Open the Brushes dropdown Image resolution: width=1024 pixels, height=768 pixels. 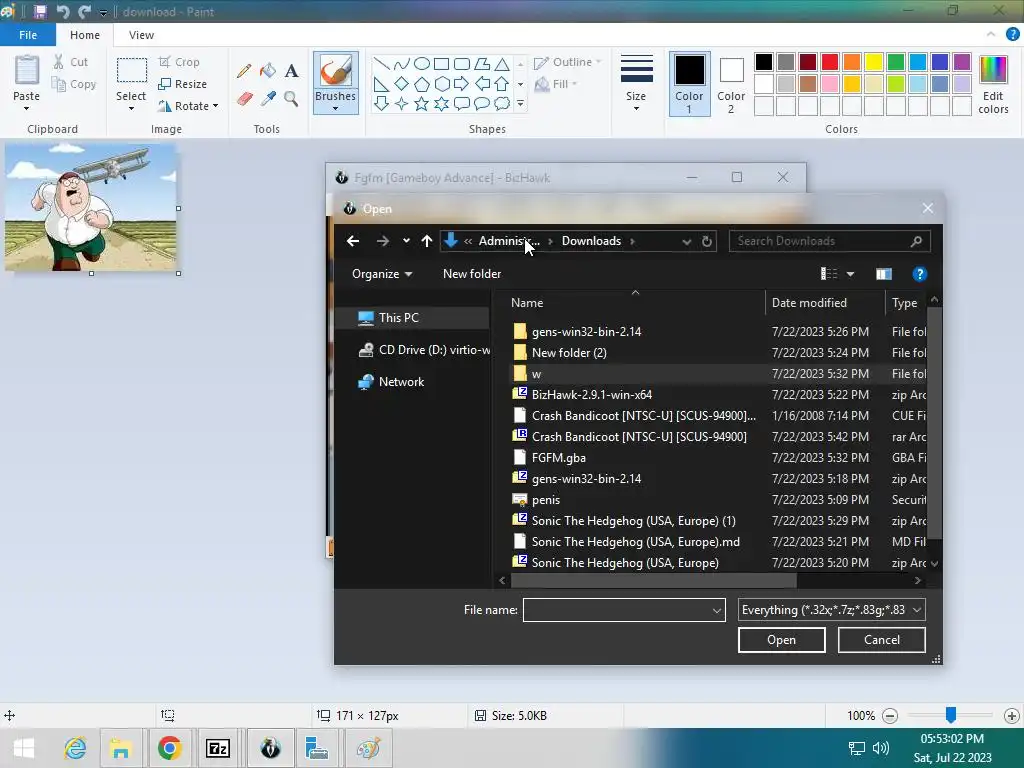pyautogui.click(x=335, y=108)
